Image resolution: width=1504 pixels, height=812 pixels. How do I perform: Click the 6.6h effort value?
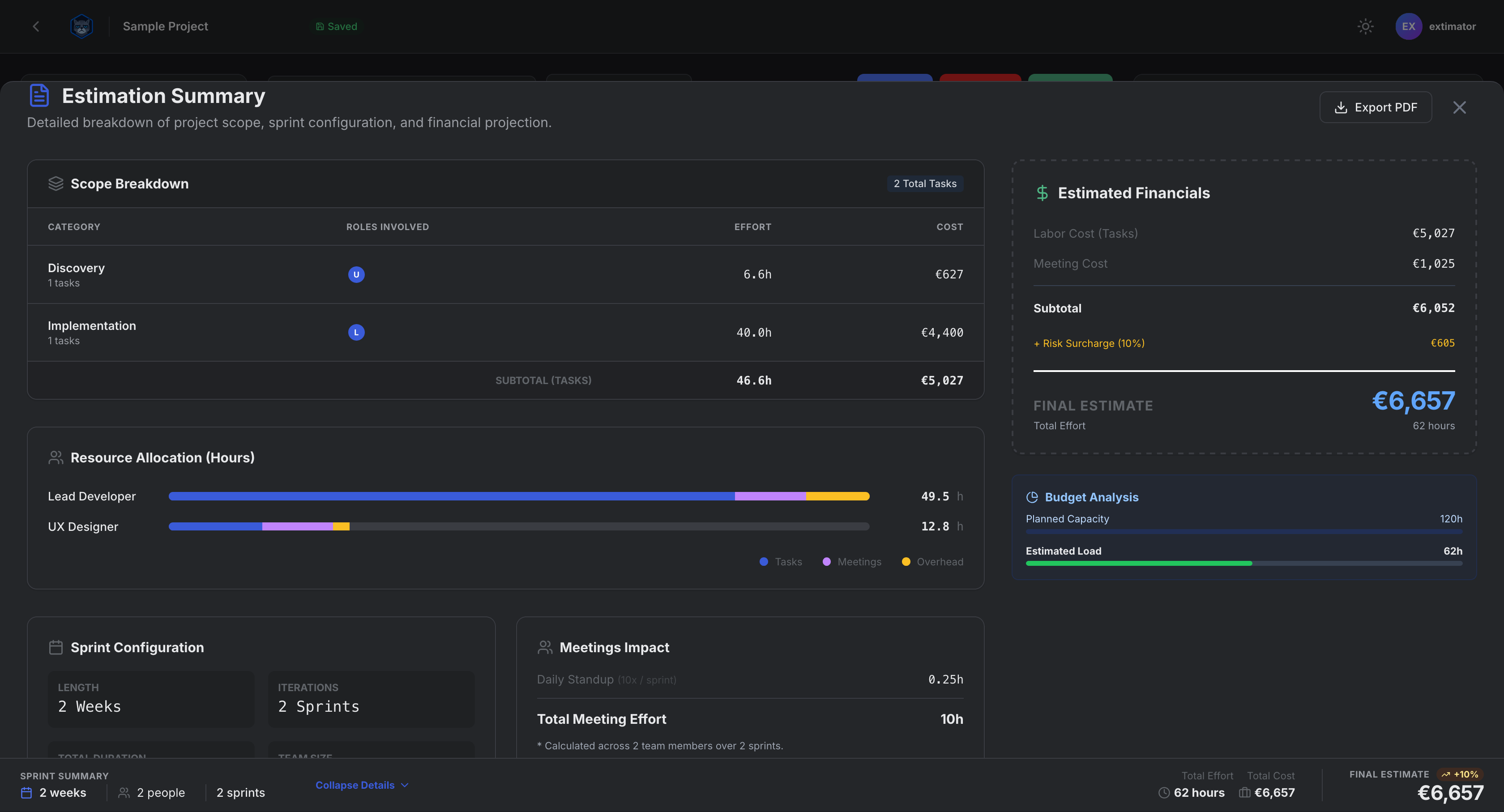tap(757, 274)
